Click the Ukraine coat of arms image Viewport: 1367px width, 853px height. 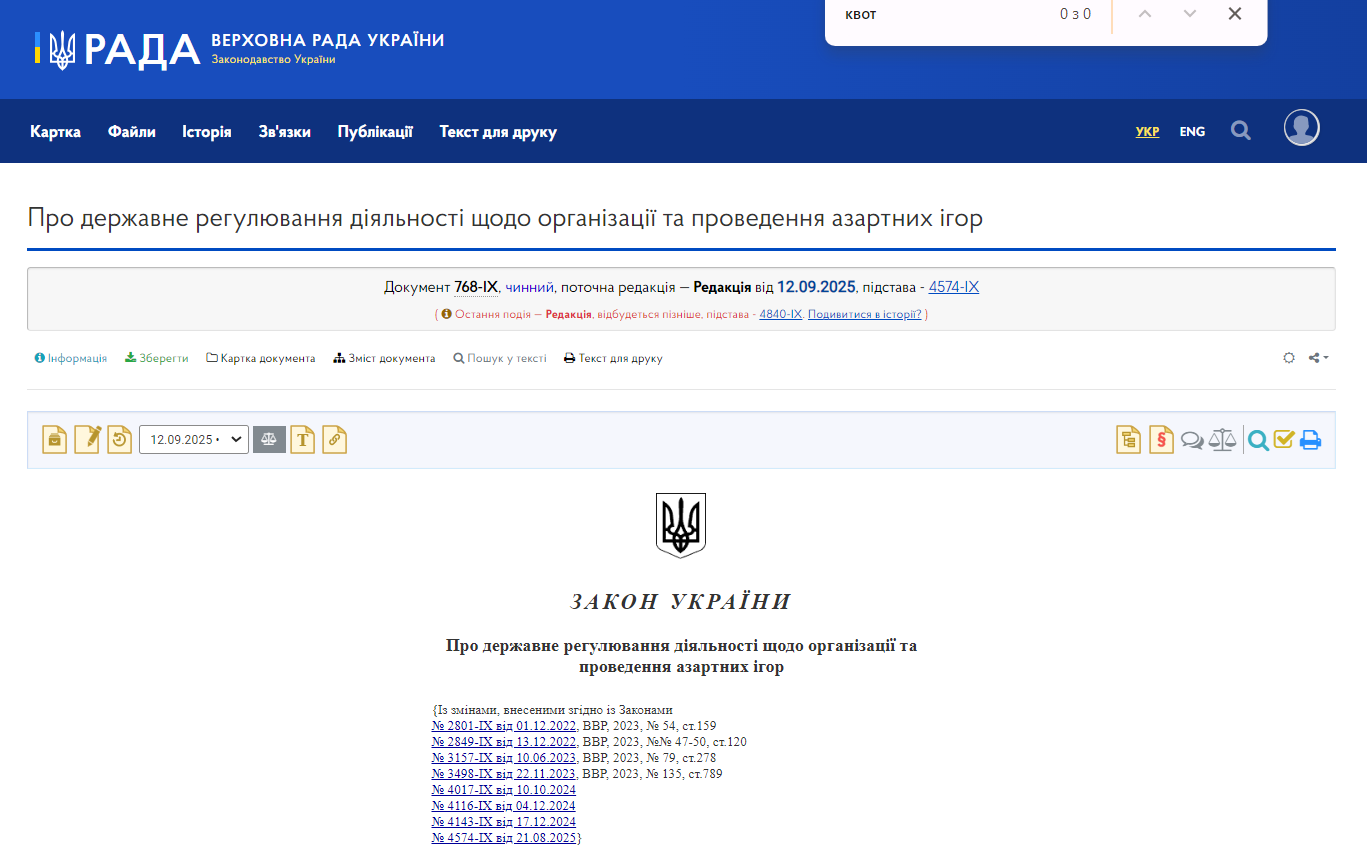681,524
